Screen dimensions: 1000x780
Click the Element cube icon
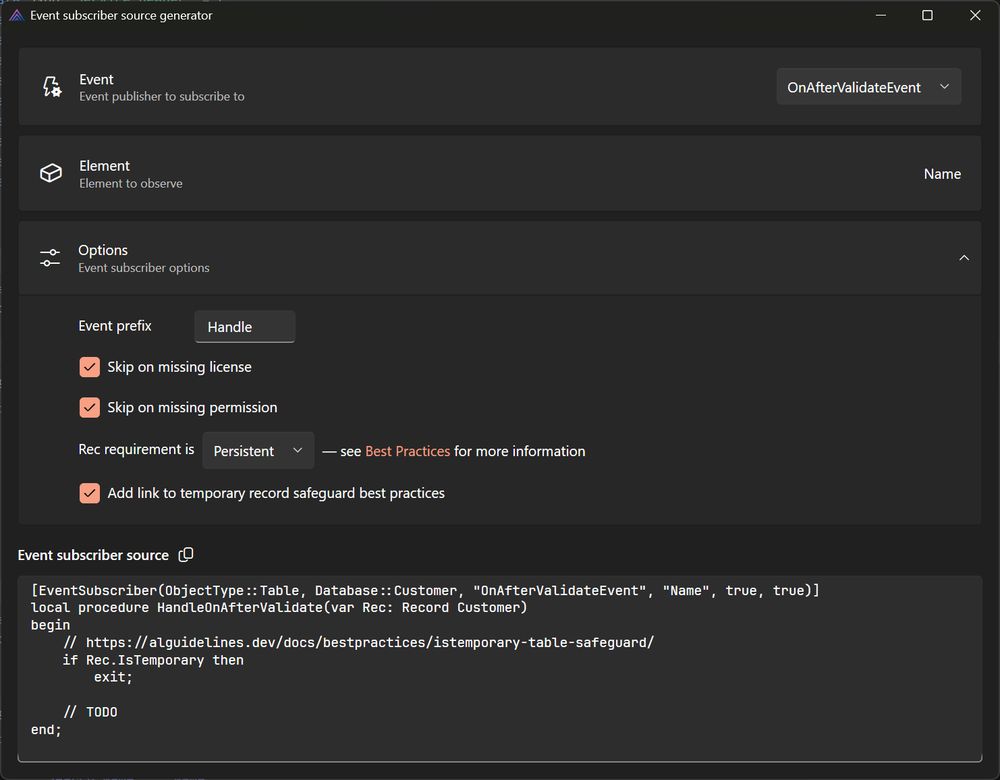coord(51,173)
